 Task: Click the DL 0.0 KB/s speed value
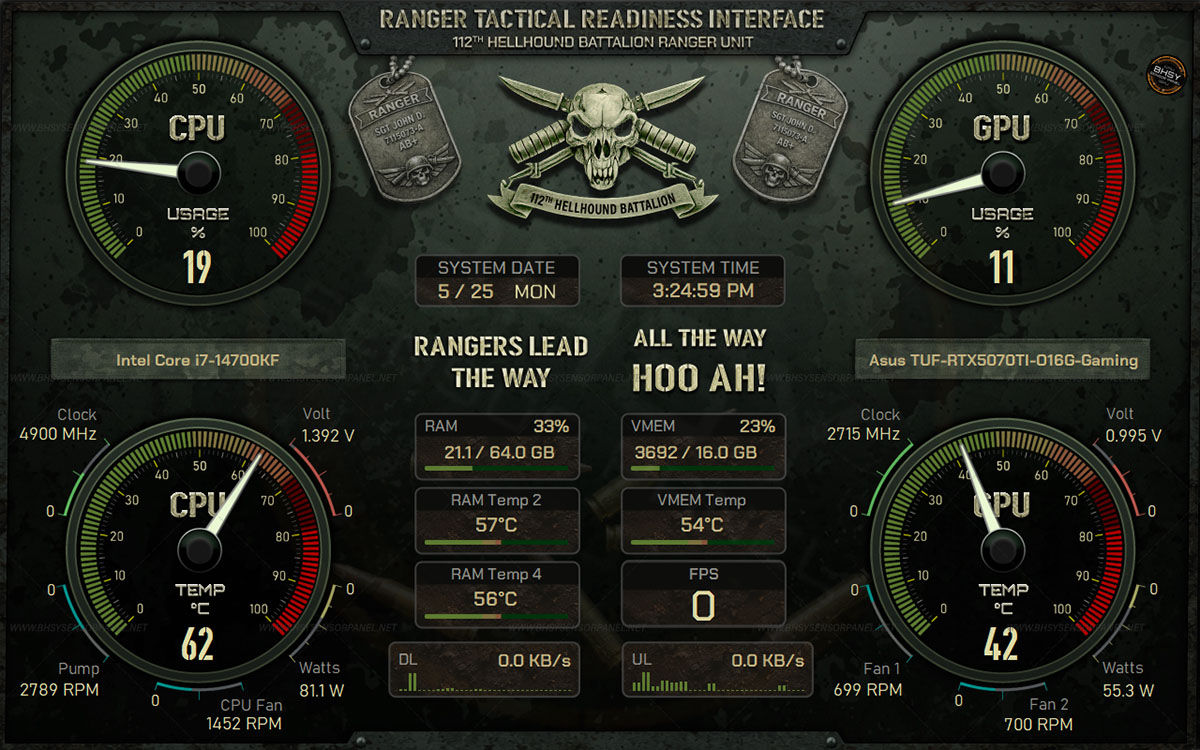pyautogui.click(x=534, y=660)
